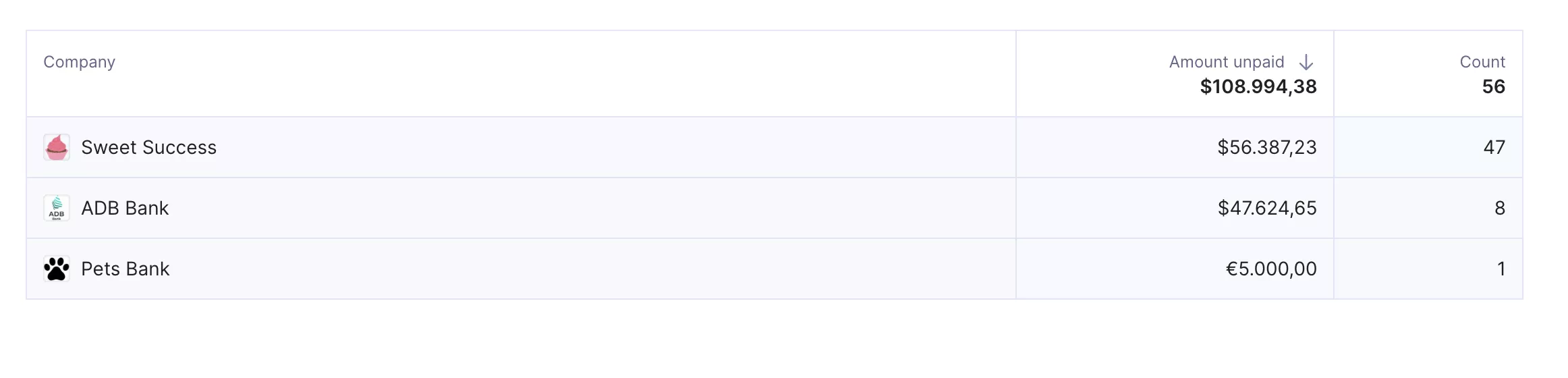Click the Pets Bank paw icon

point(57,269)
